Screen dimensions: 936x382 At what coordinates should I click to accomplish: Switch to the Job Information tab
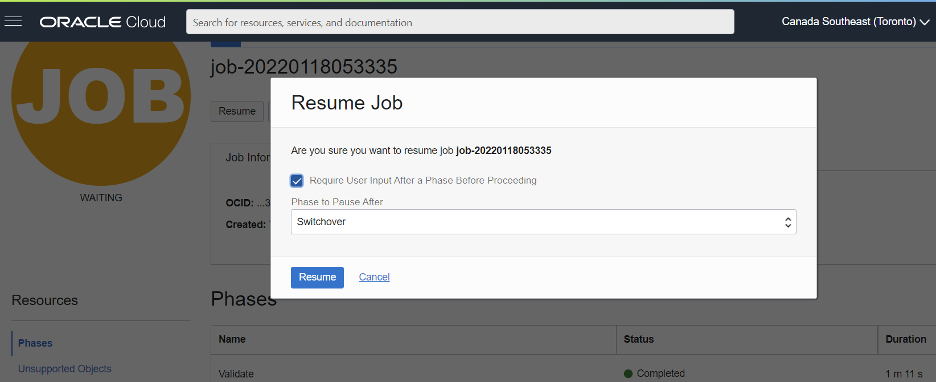pyautogui.click(x=248, y=158)
